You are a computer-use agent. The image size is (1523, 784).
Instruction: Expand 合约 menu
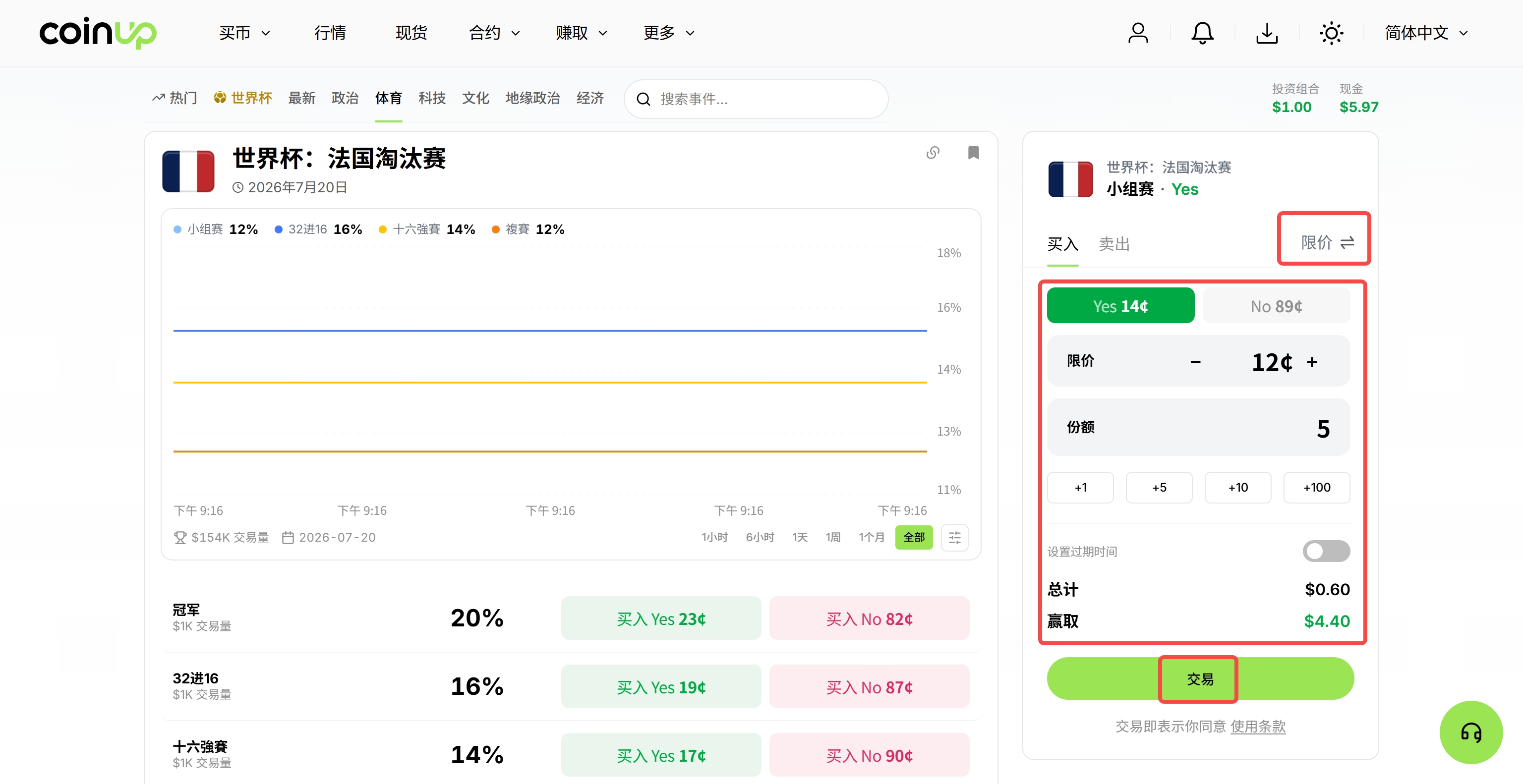(494, 33)
